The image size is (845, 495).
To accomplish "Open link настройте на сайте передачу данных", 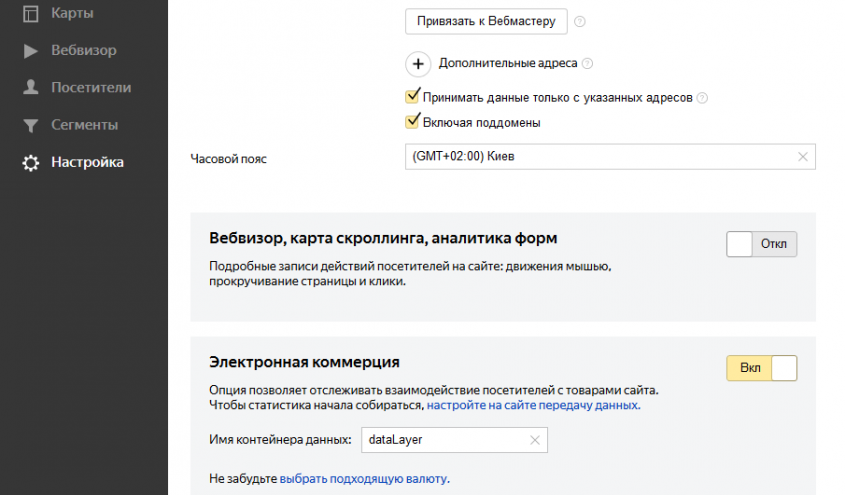I will point(533,406).
